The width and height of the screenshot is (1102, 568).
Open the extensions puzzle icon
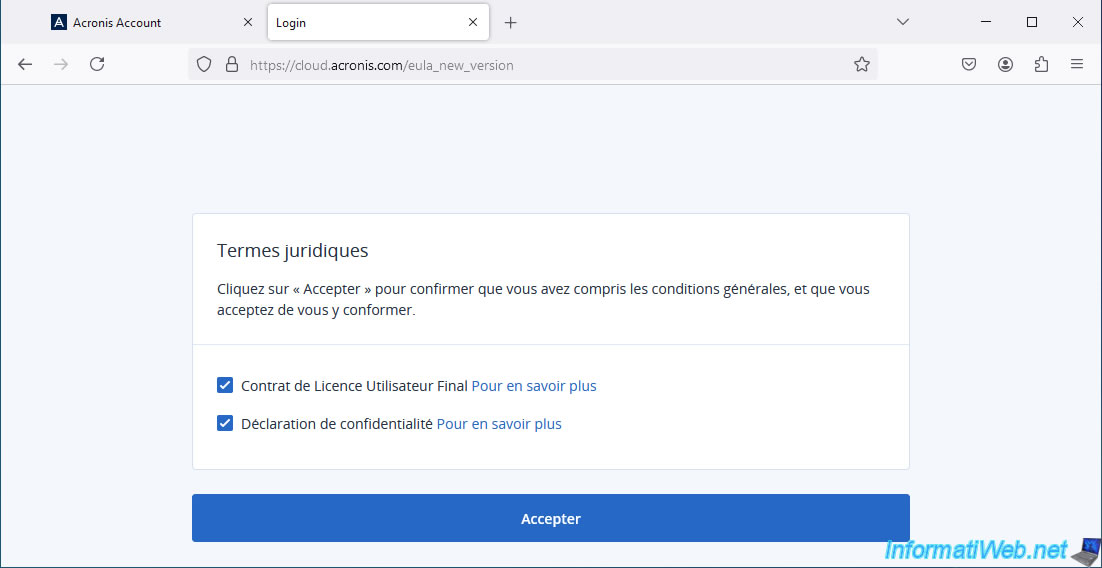pos(1041,64)
